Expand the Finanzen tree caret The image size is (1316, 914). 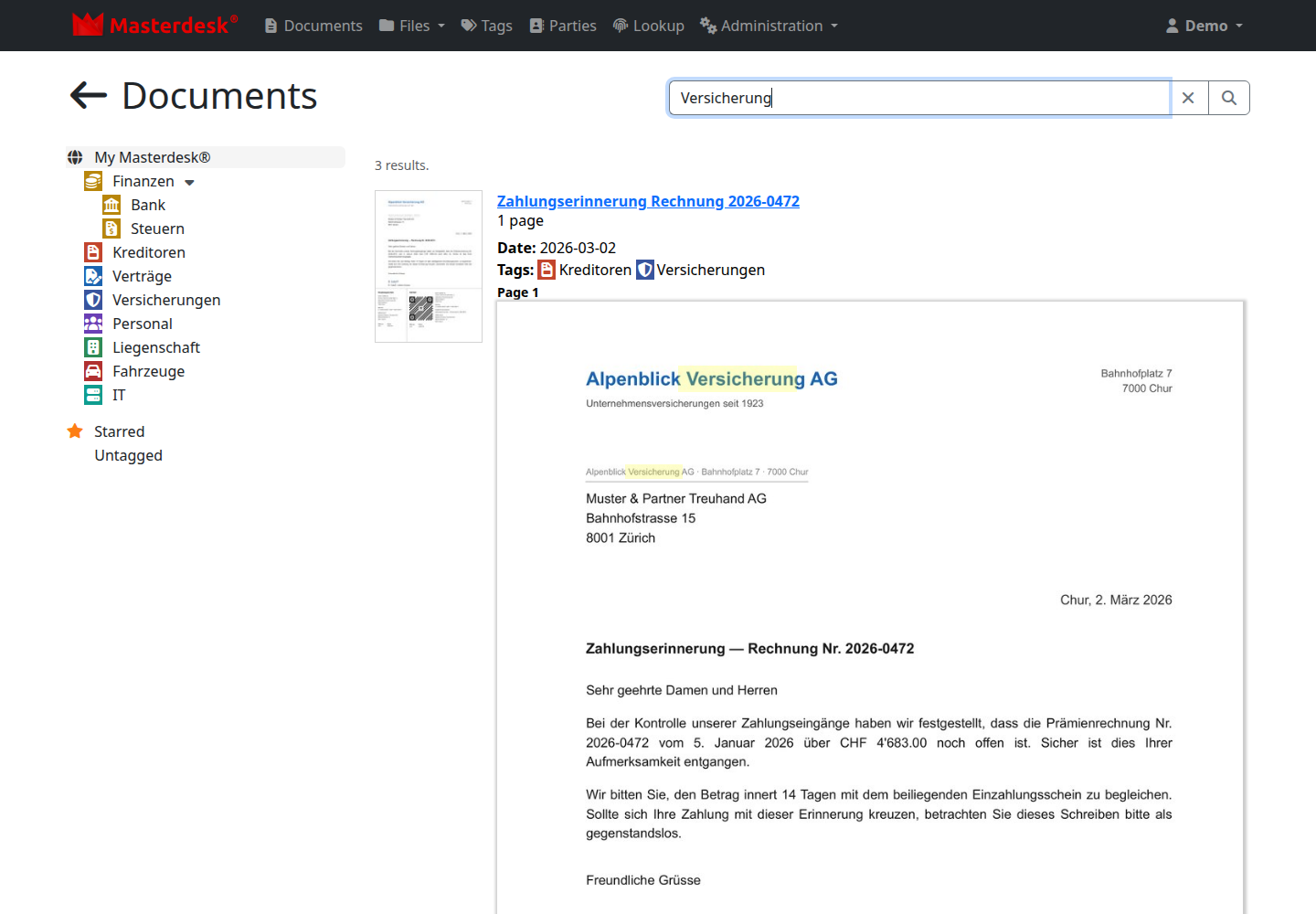(189, 182)
